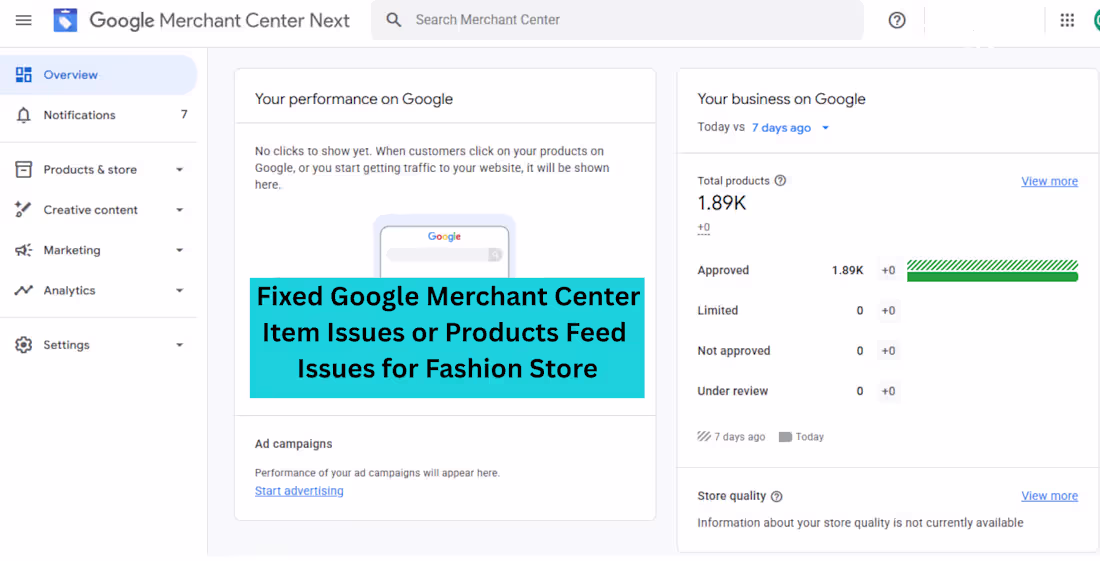This screenshot has width=1100, height=561.
Task: Expand the Analytics section arrow
Action: [x=180, y=290]
